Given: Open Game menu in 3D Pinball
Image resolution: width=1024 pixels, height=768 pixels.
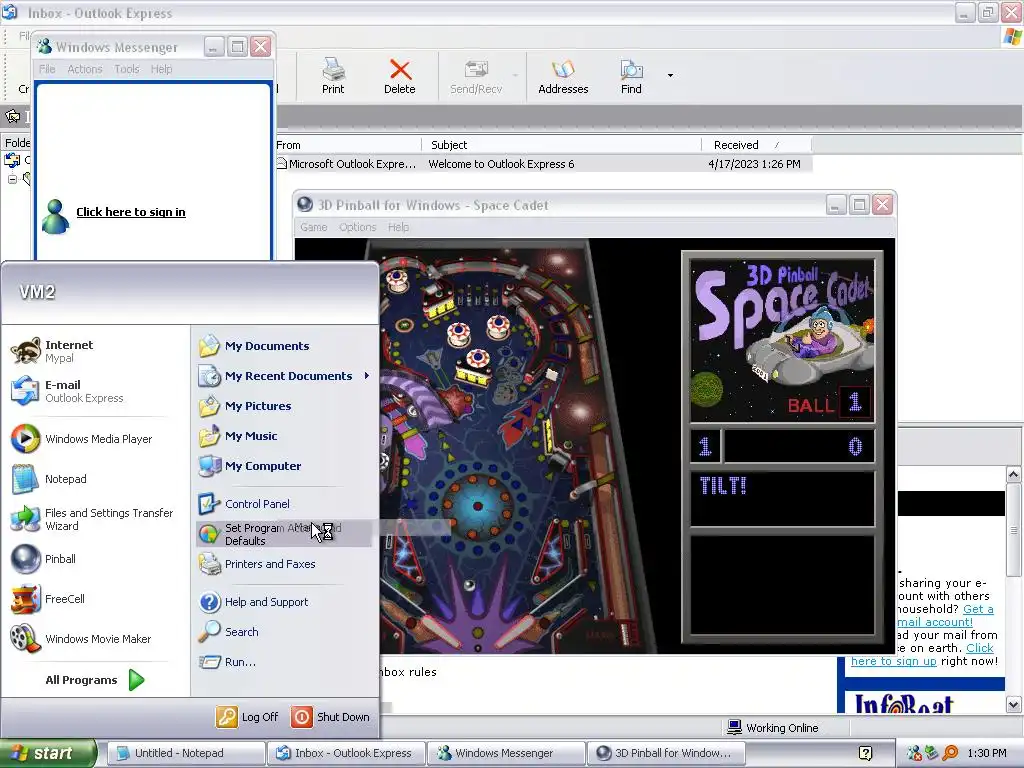Looking at the screenshot, I should pyautogui.click(x=313, y=227).
